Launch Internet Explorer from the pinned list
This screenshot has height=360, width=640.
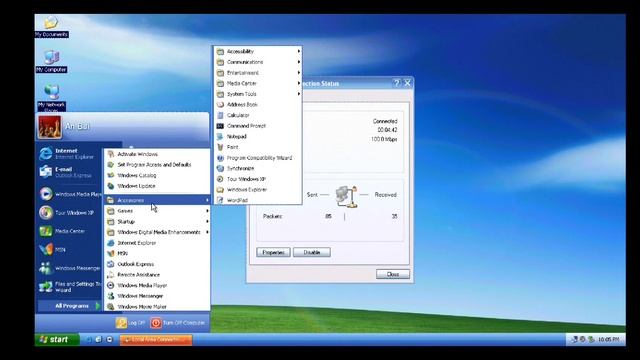coord(69,153)
